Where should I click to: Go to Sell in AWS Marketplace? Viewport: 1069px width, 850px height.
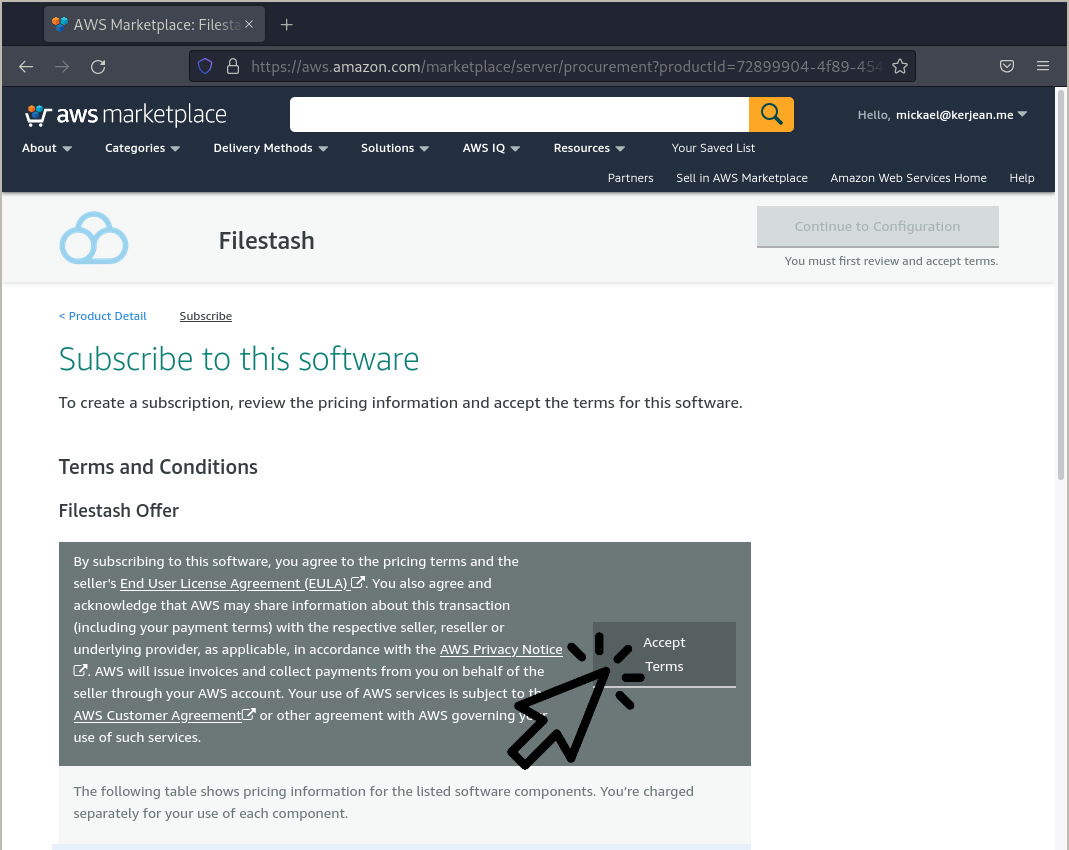(x=742, y=178)
